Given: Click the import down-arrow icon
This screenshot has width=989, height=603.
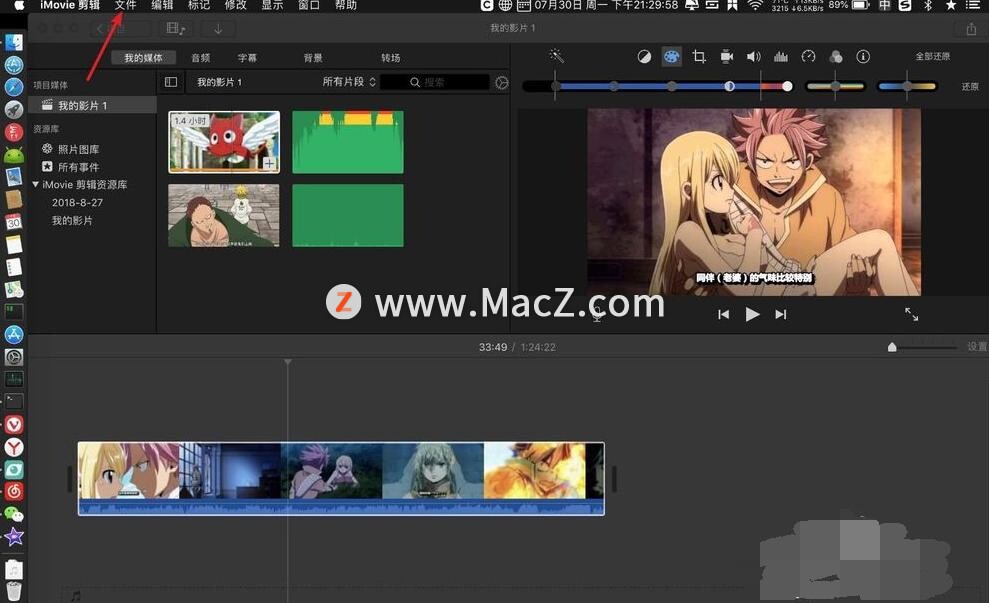Looking at the screenshot, I should [x=218, y=28].
